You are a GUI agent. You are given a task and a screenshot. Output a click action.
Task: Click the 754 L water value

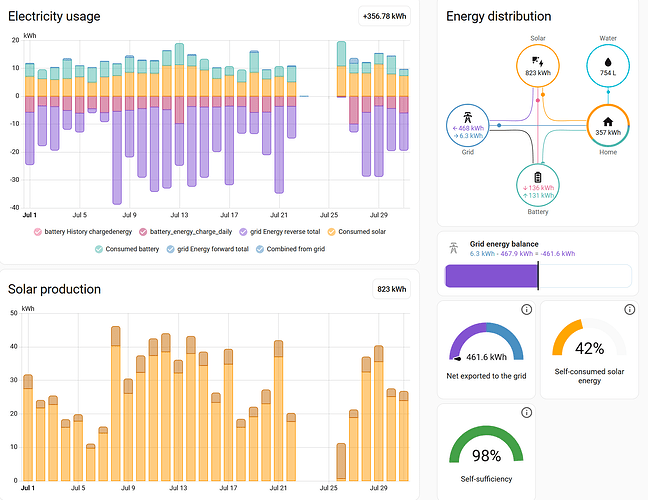608,73
